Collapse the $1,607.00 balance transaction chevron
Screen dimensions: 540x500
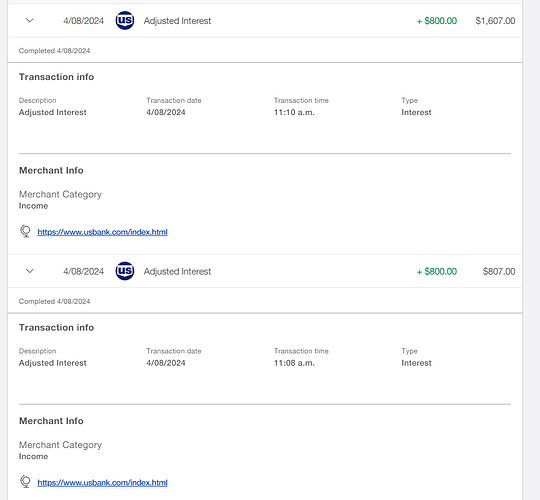(x=30, y=20)
